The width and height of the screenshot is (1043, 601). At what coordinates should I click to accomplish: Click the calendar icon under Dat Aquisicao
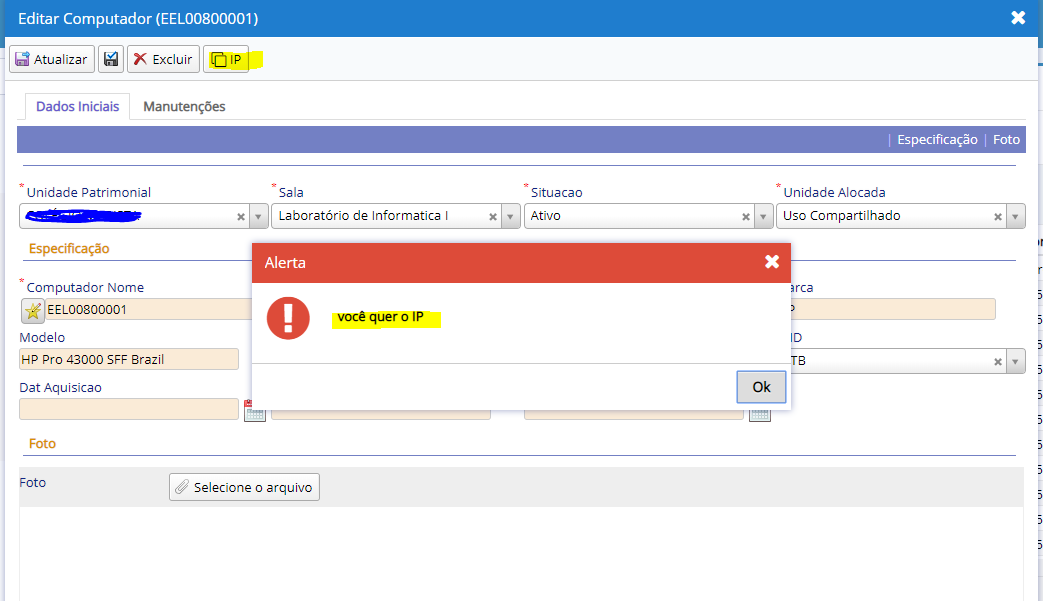(x=254, y=410)
